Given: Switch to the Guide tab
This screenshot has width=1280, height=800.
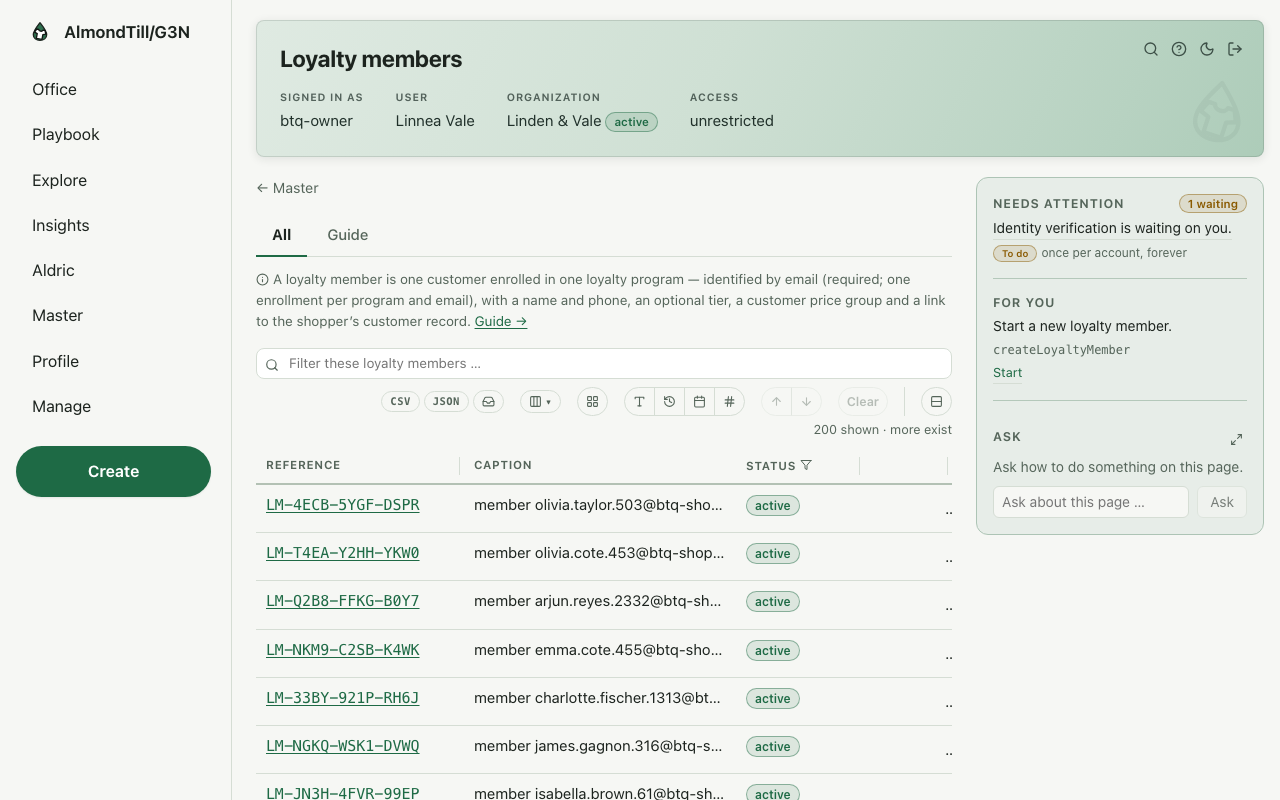Looking at the screenshot, I should click(x=348, y=235).
